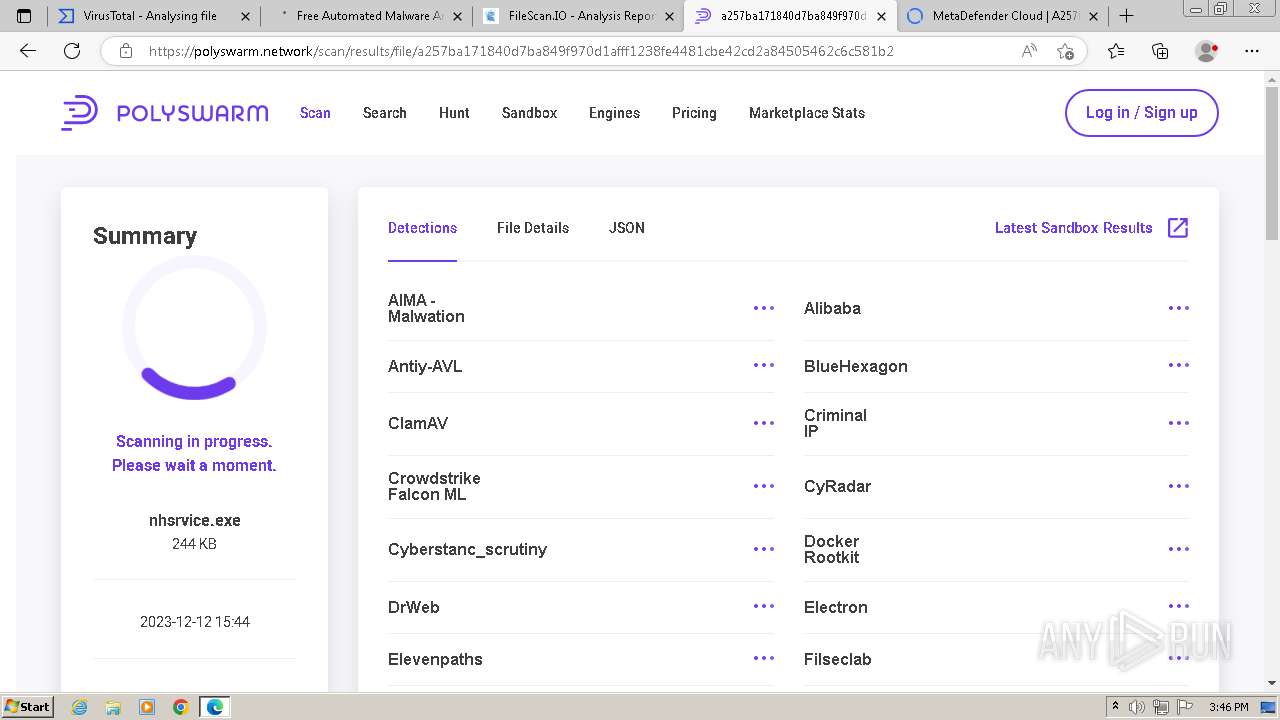Expand the AIMA - Malwation result dots
Image resolution: width=1280 pixels, height=720 pixels.
[764, 308]
